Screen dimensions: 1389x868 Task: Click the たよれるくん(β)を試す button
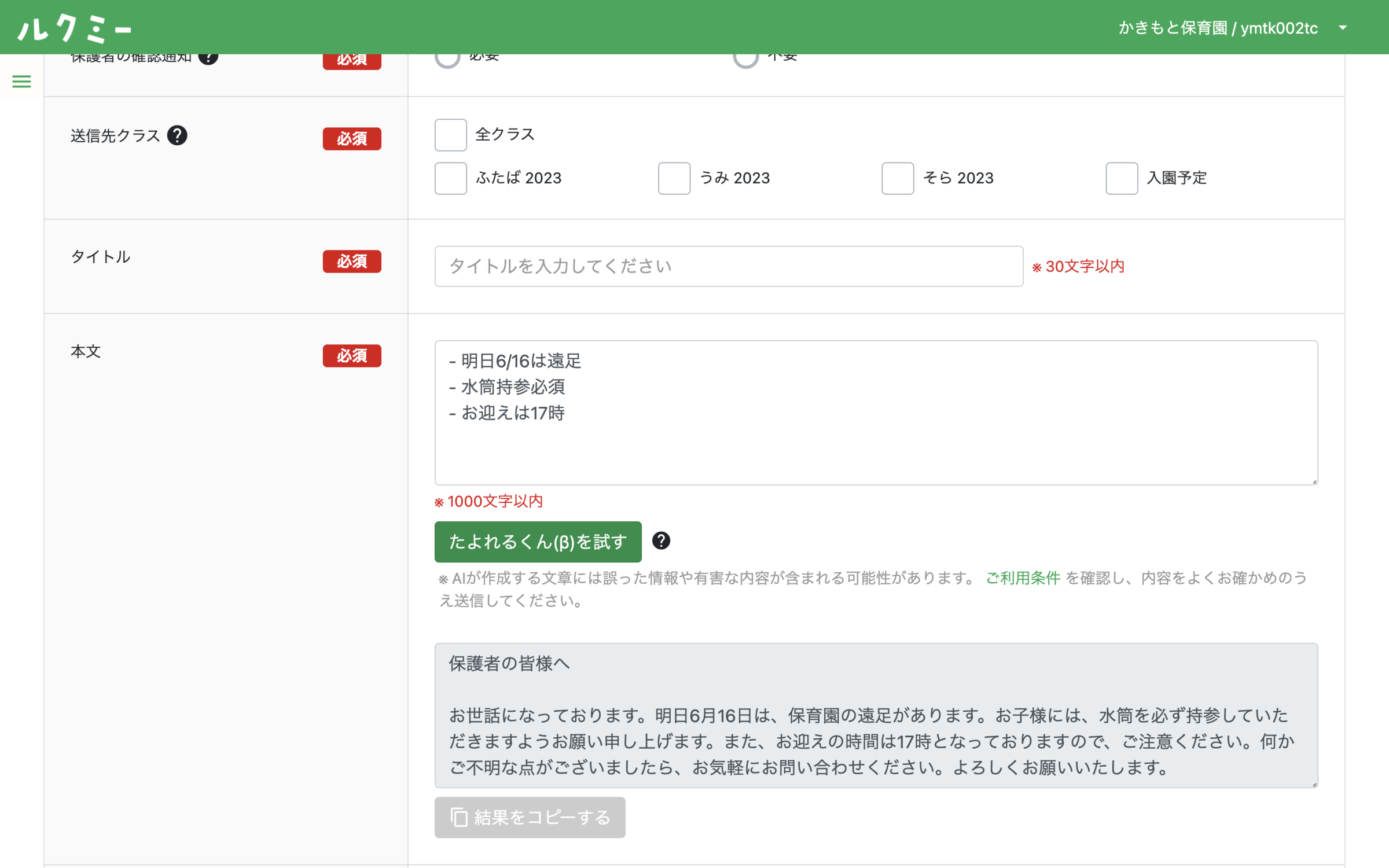pyautogui.click(x=538, y=542)
